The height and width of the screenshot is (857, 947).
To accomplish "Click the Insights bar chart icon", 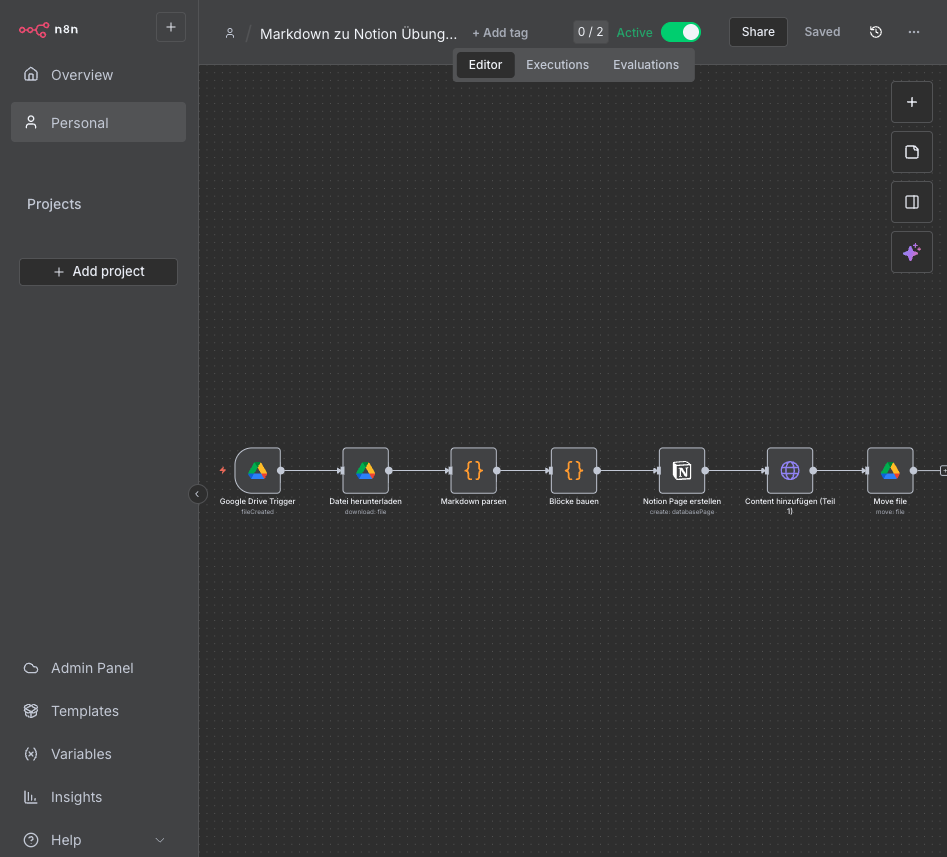I will (31, 797).
